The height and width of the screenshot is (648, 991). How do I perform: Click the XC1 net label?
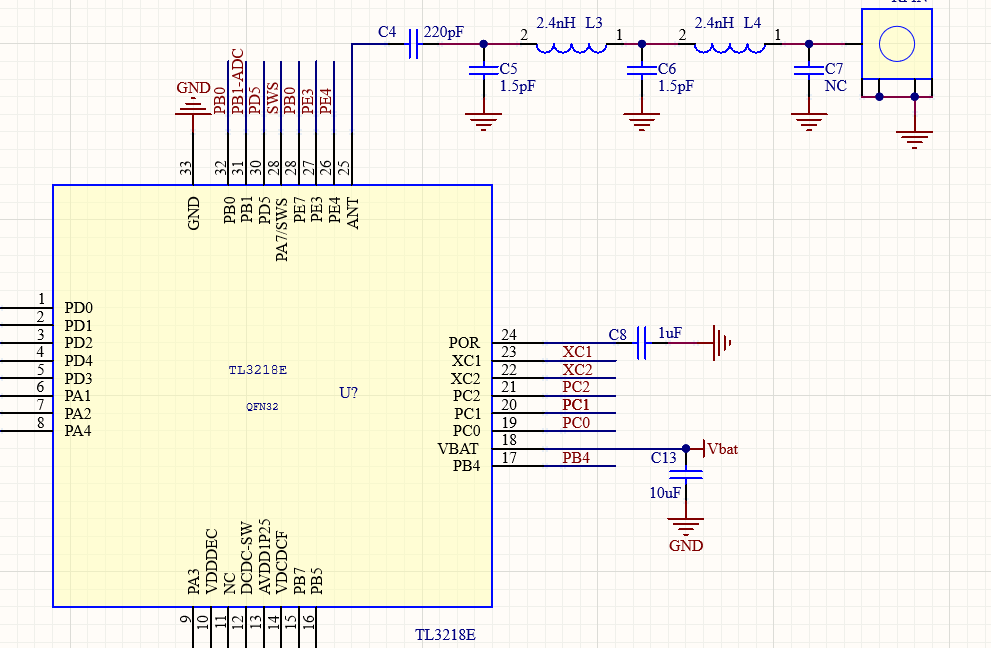[x=577, y=352]
